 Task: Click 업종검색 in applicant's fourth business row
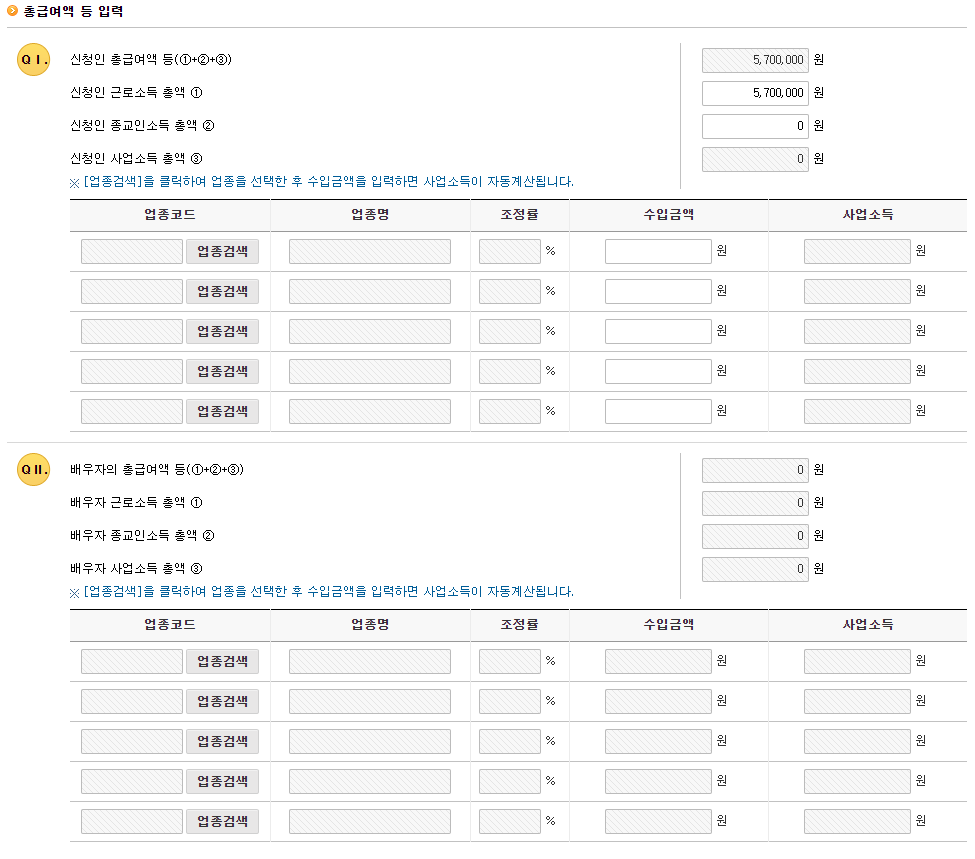click(x=223, y=371)
